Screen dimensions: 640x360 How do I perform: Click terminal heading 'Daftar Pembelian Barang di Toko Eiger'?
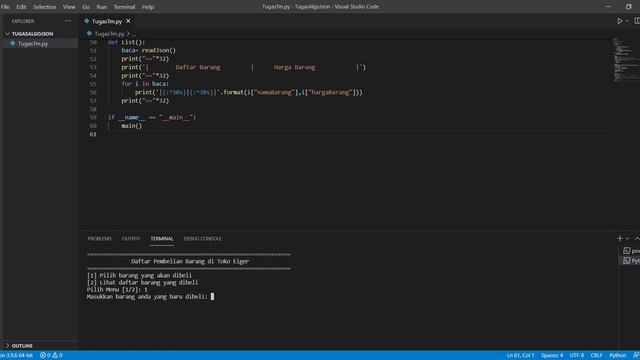pos(190,261)
